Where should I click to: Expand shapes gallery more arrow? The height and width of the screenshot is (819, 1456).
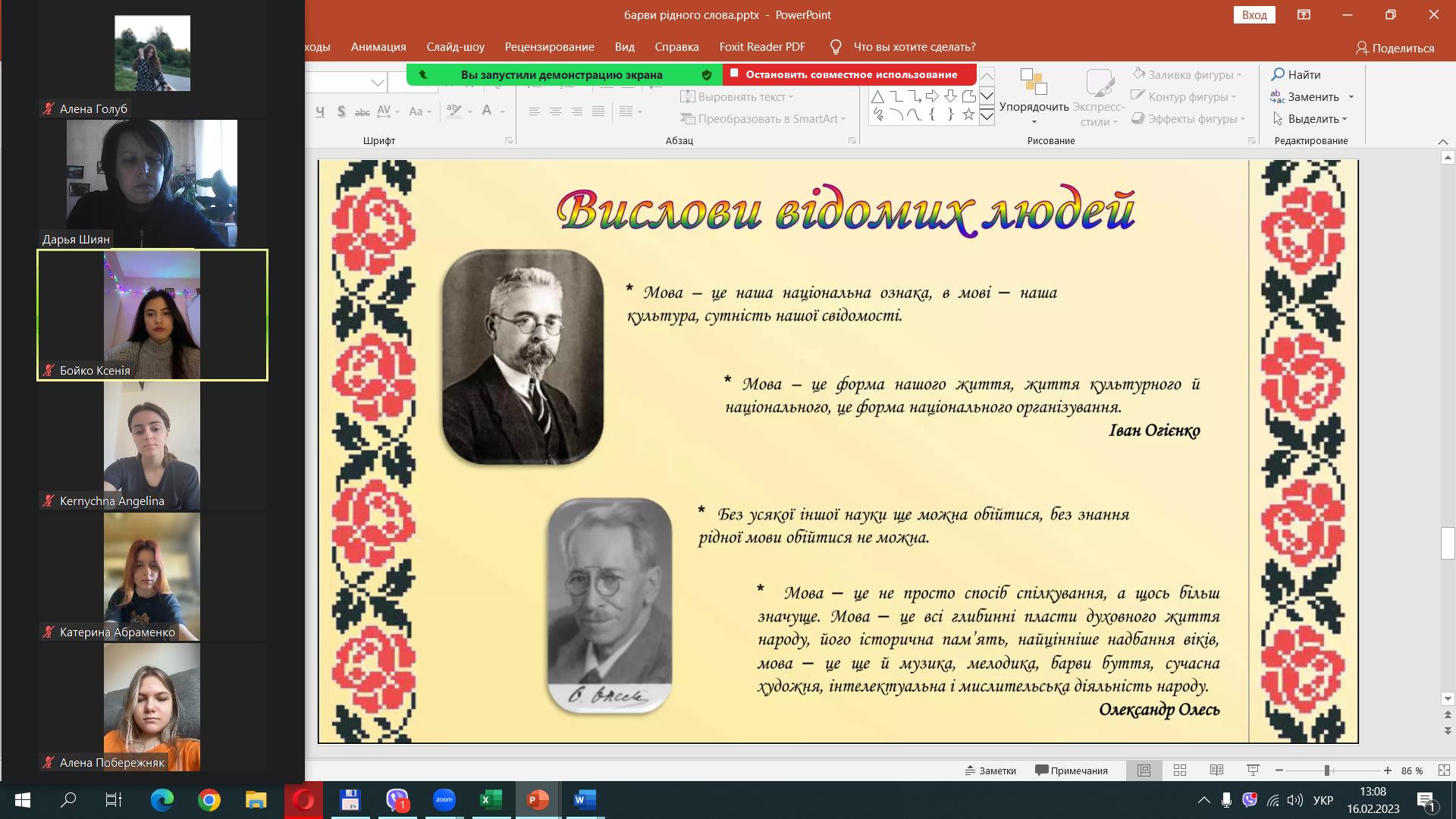pyautogui.click(x=987, y=116)
